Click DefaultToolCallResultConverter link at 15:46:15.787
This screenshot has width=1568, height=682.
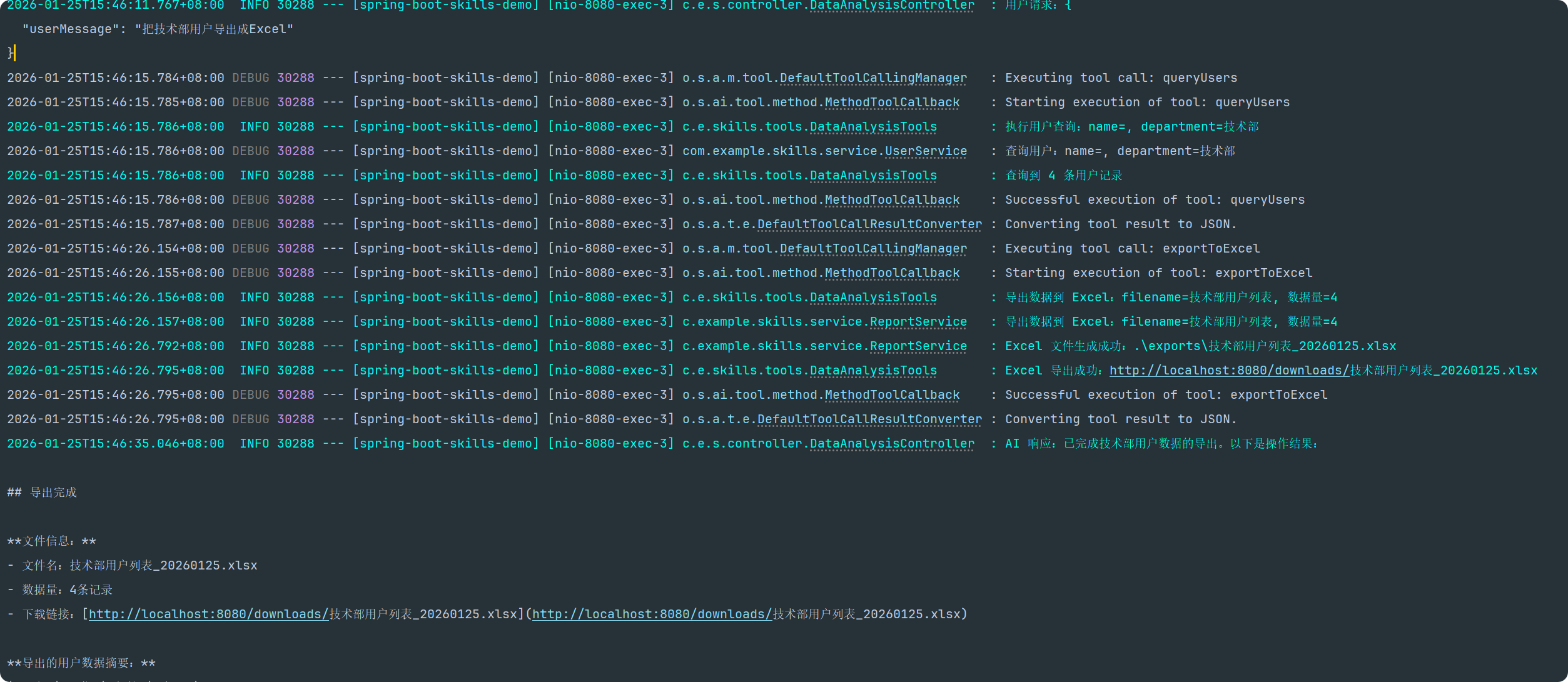tap(869, 224)
